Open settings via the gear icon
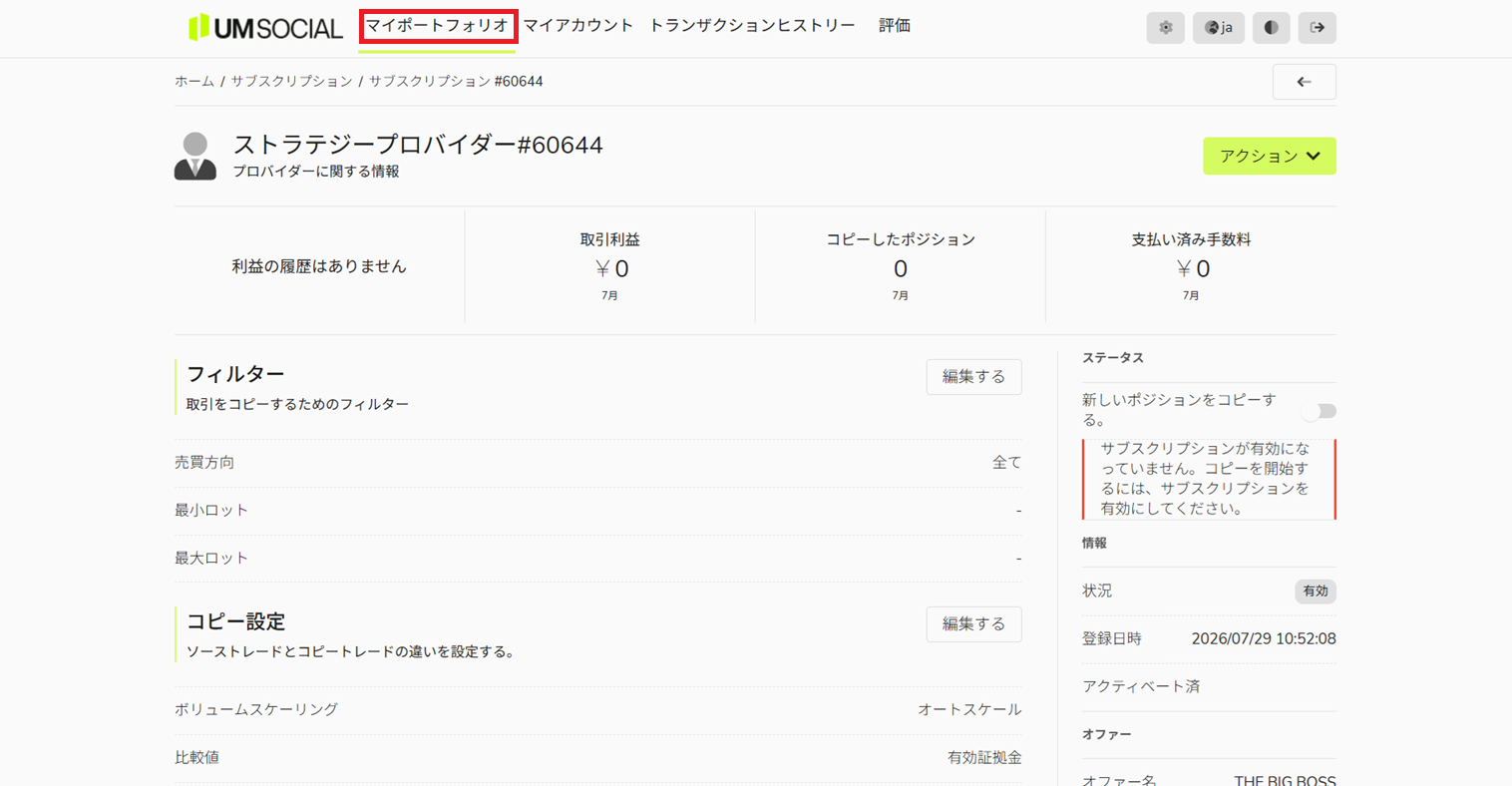 click(x=1165, y=28)
